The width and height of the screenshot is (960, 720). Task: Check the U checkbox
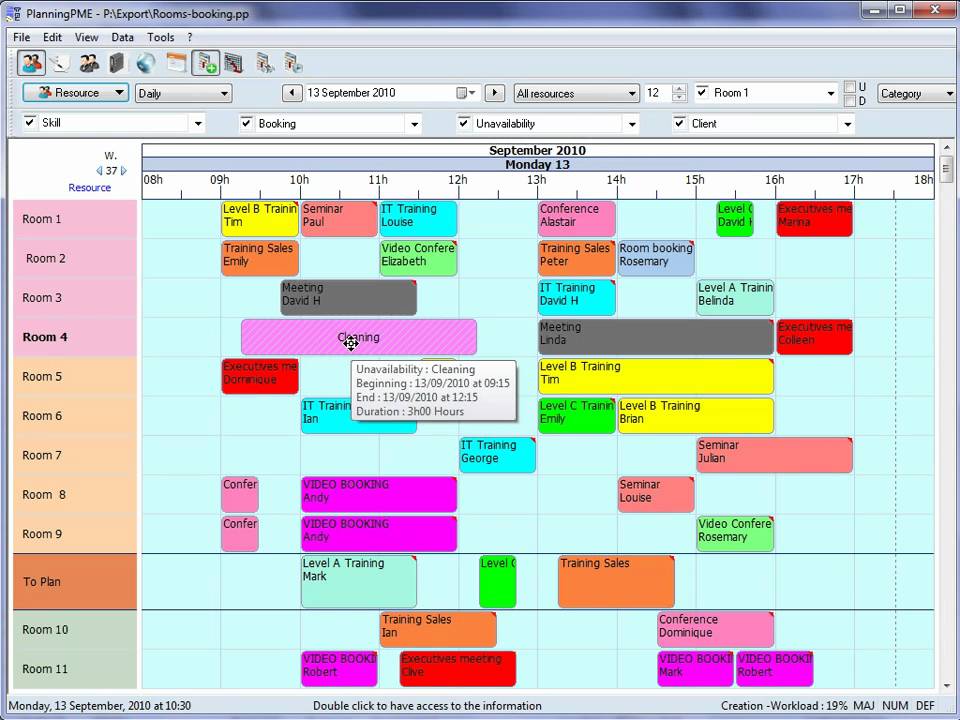click(850, 86)
